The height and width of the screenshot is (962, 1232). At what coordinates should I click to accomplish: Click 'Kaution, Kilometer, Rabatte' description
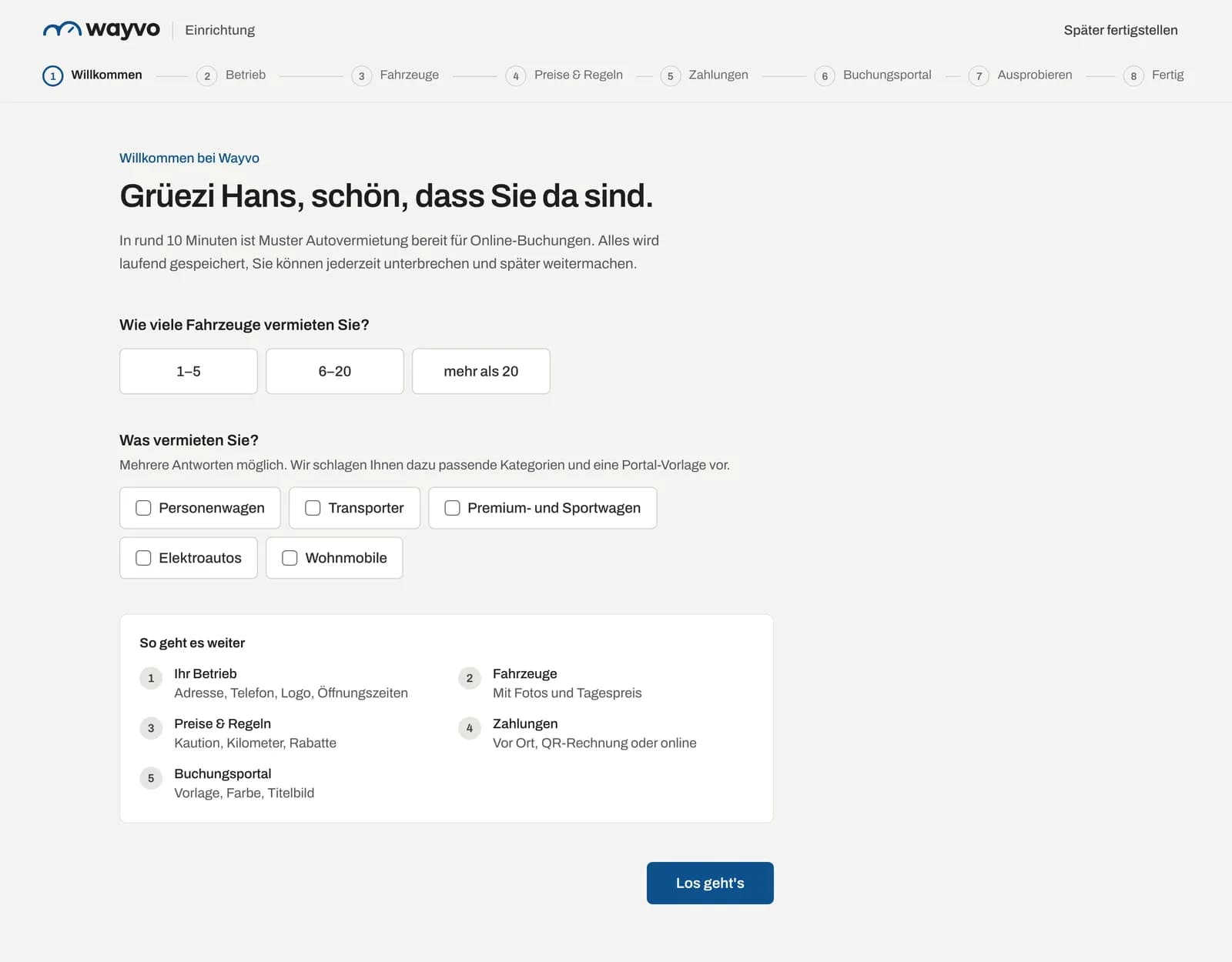point(256,743)
